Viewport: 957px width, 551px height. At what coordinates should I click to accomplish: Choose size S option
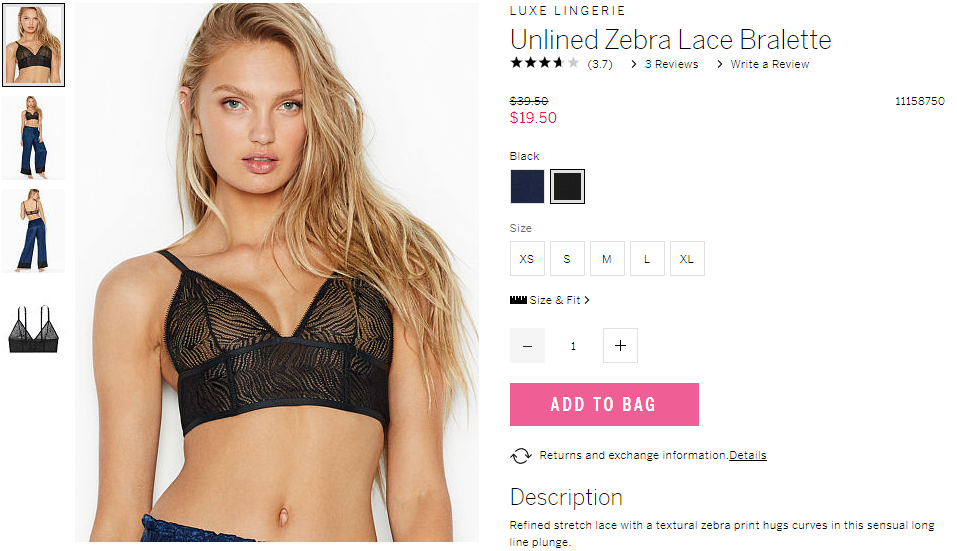567,259
